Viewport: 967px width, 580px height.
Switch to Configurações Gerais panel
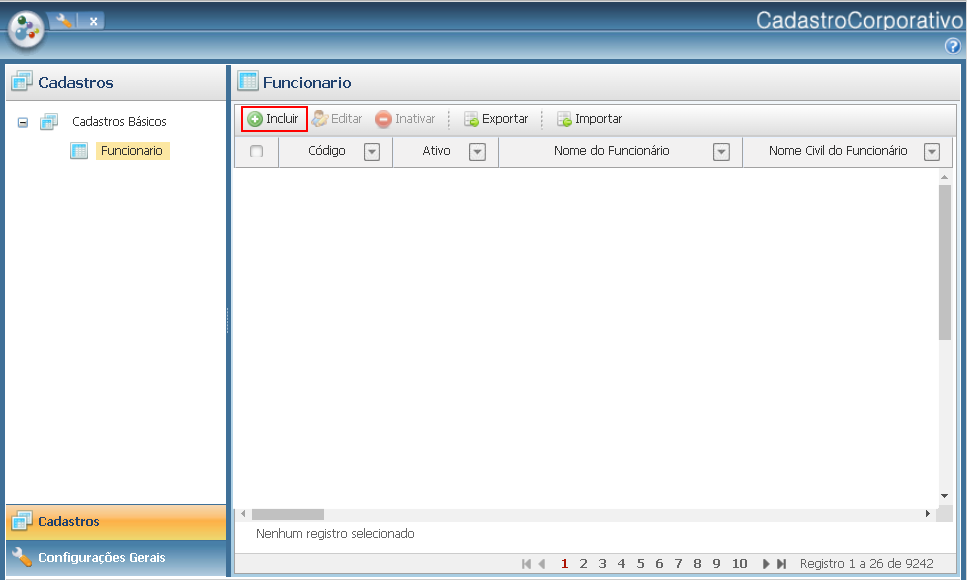pos(101,558)
